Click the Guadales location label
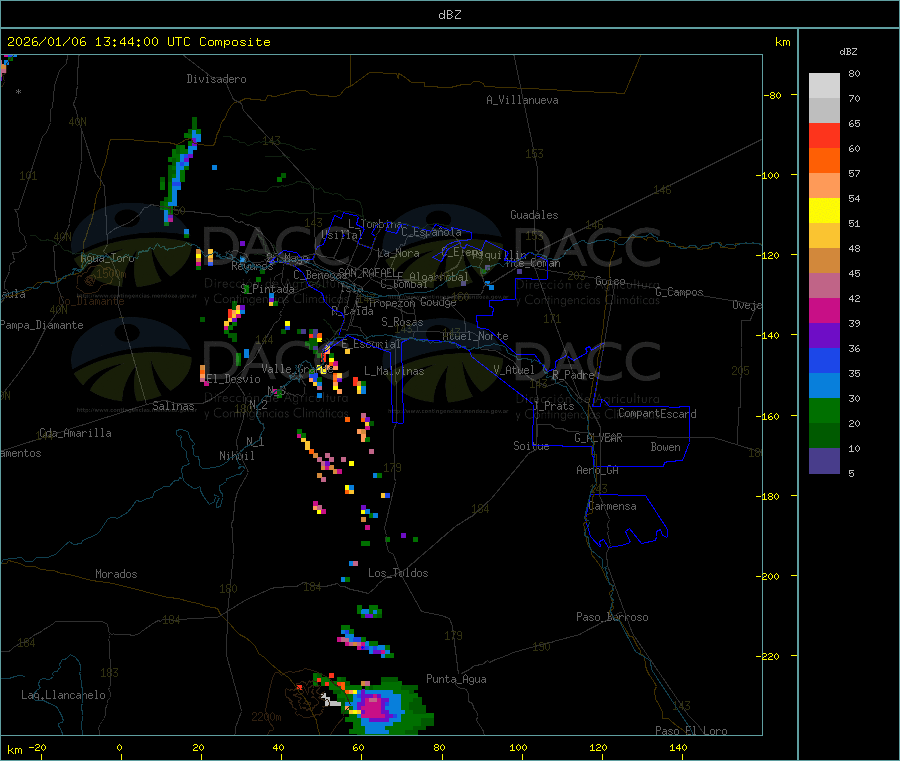 tap(534, 215)
